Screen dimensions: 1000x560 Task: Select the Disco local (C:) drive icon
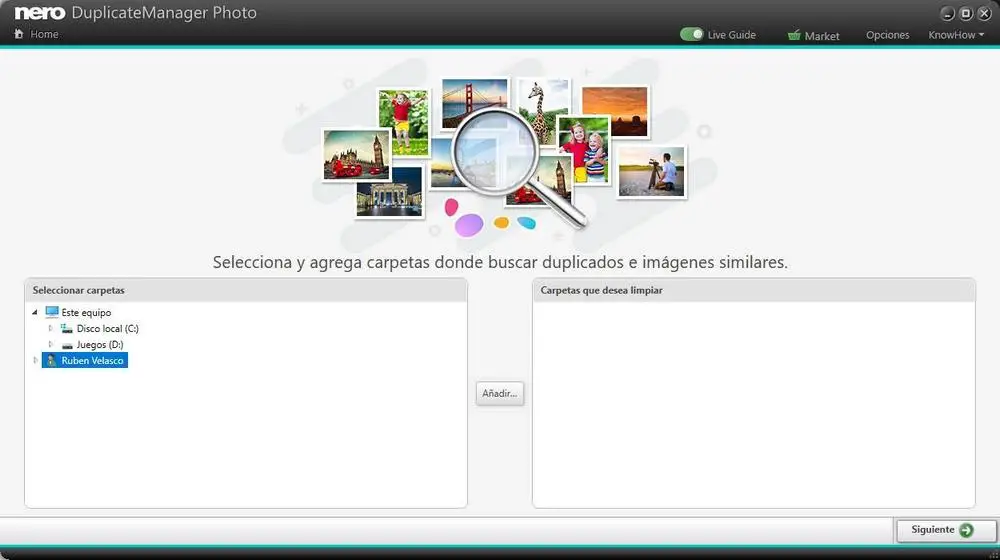[x=66, y=328]
